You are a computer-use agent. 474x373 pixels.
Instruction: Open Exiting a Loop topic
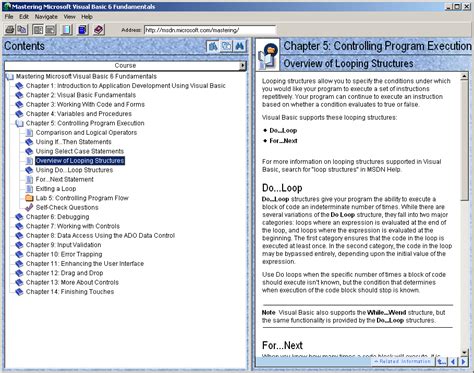pyautogui.click(x=56, y=189)
